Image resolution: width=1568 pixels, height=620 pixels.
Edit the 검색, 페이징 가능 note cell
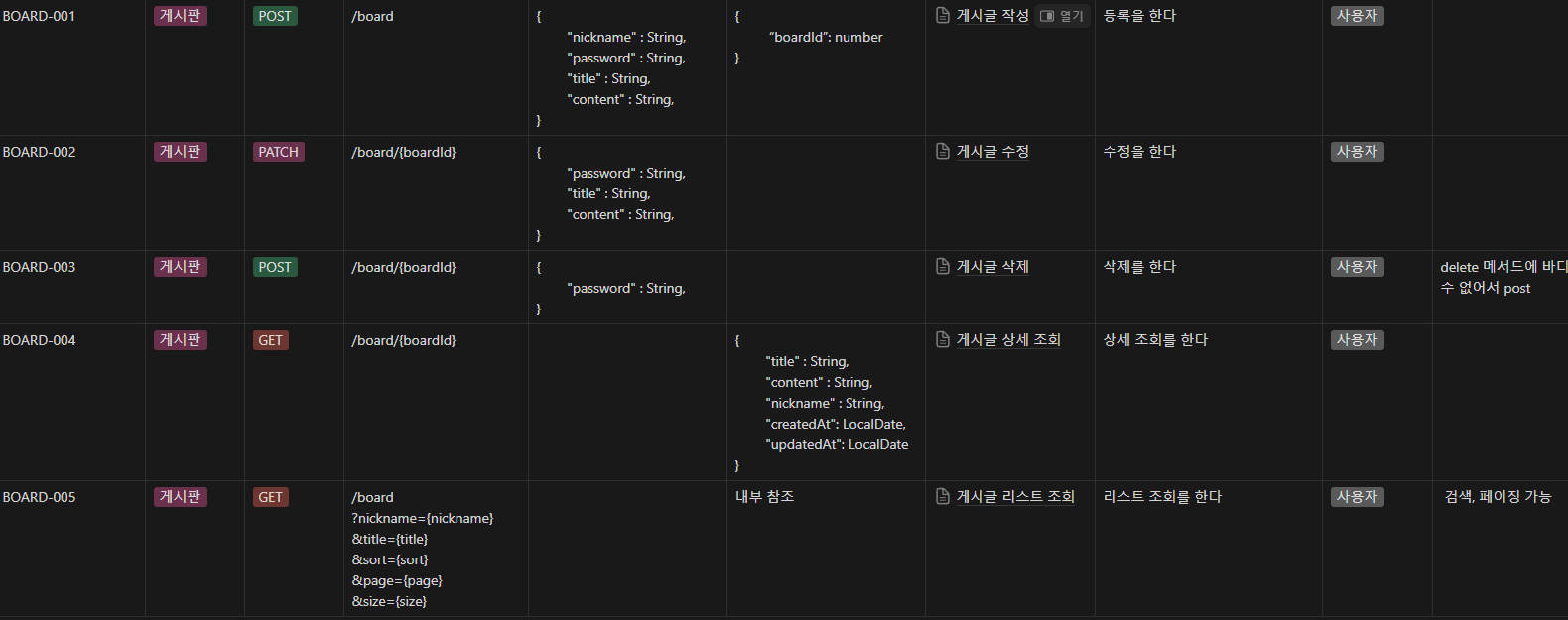point(1498,497)
